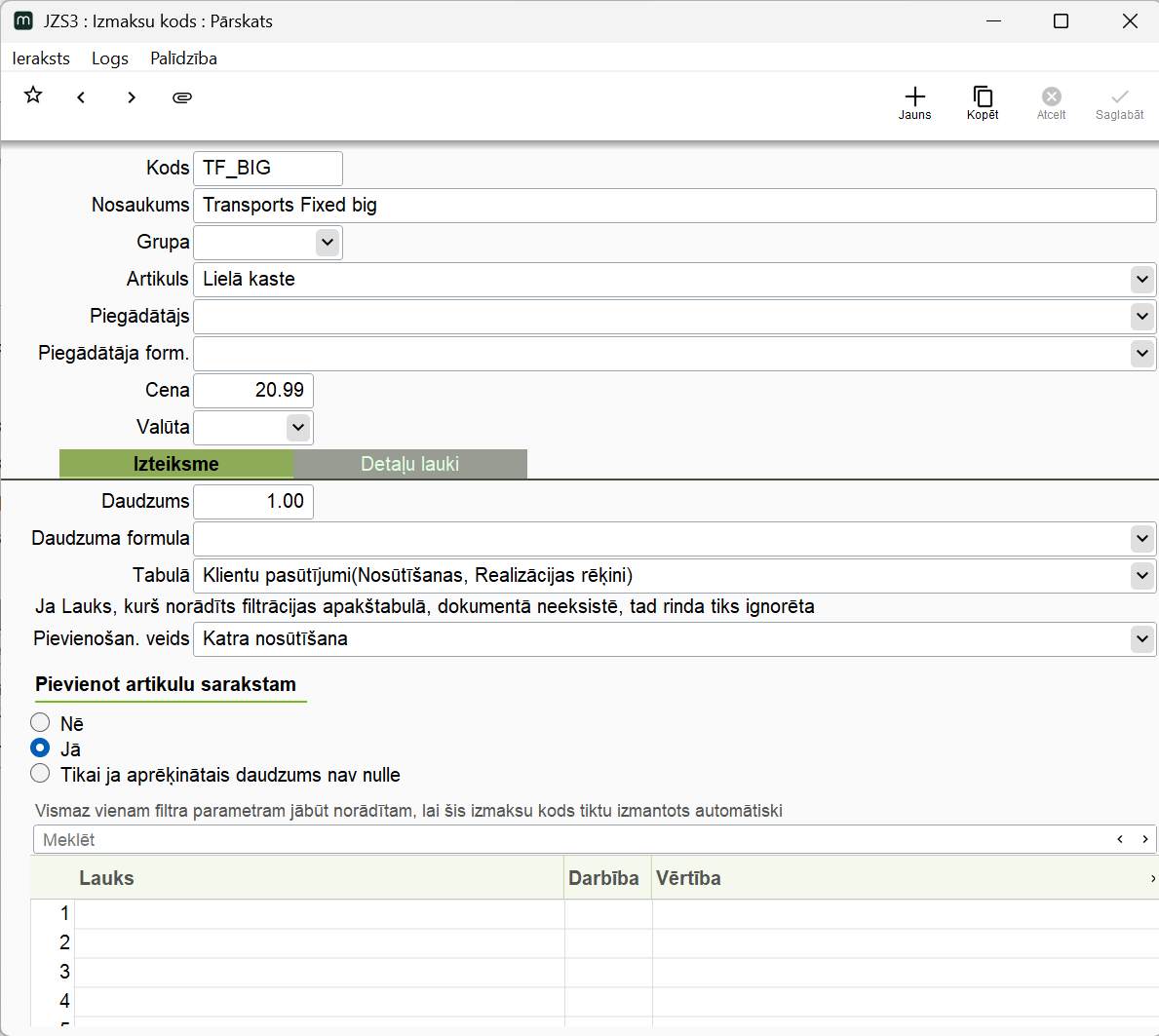This screenshot has height=1036, width=1159.
Task: Open the Artikuls dropdown list
Action: 1142,280
